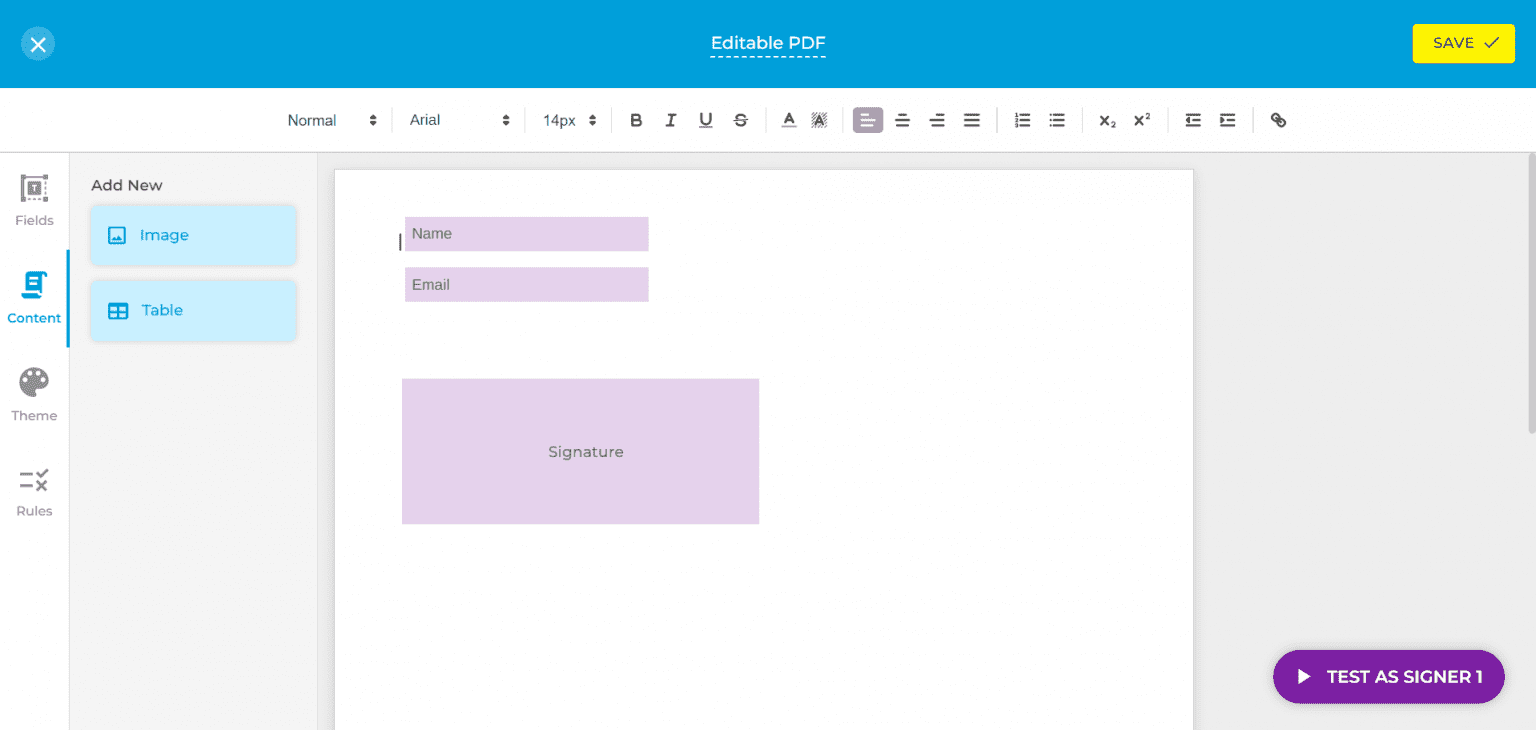Switch to the Rules panel

(34, 490)
